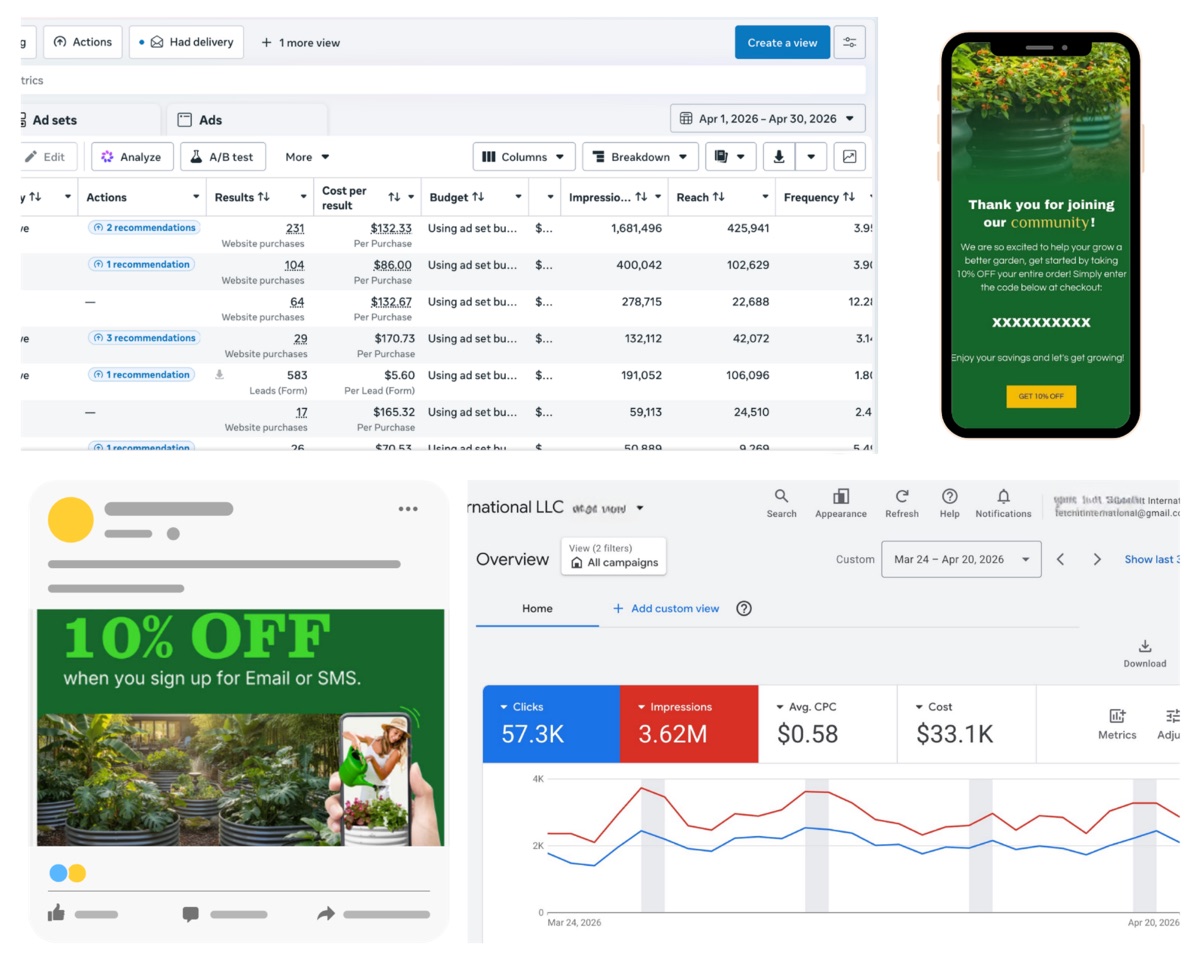
Task: Start an A/B test
Action: pyautogui.click(x=222, y=157)
